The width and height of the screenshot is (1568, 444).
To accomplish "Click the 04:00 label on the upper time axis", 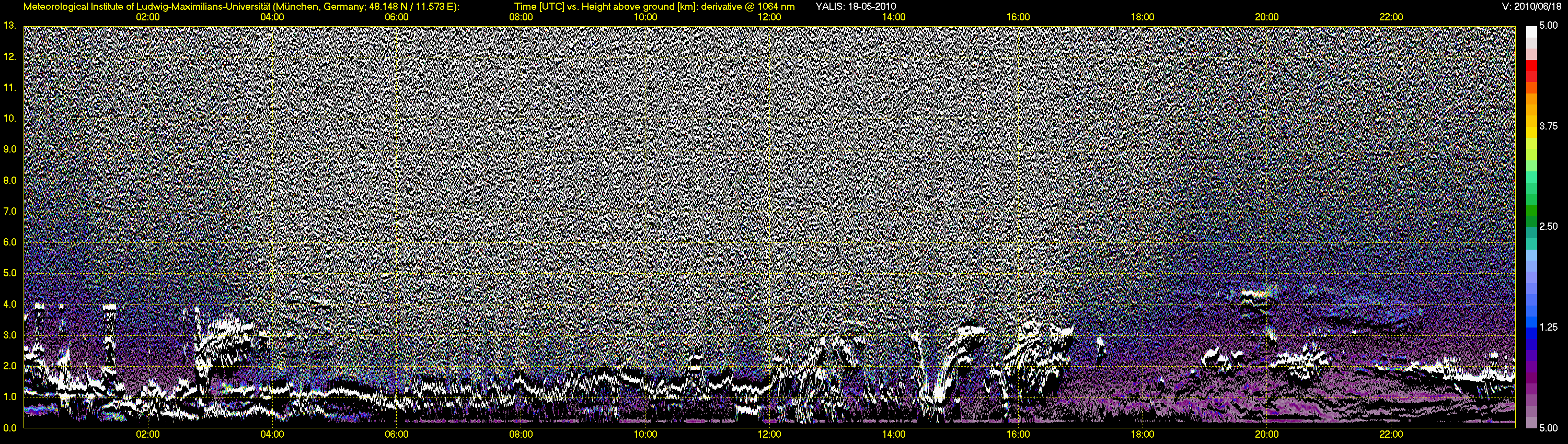I will [272, 17].
